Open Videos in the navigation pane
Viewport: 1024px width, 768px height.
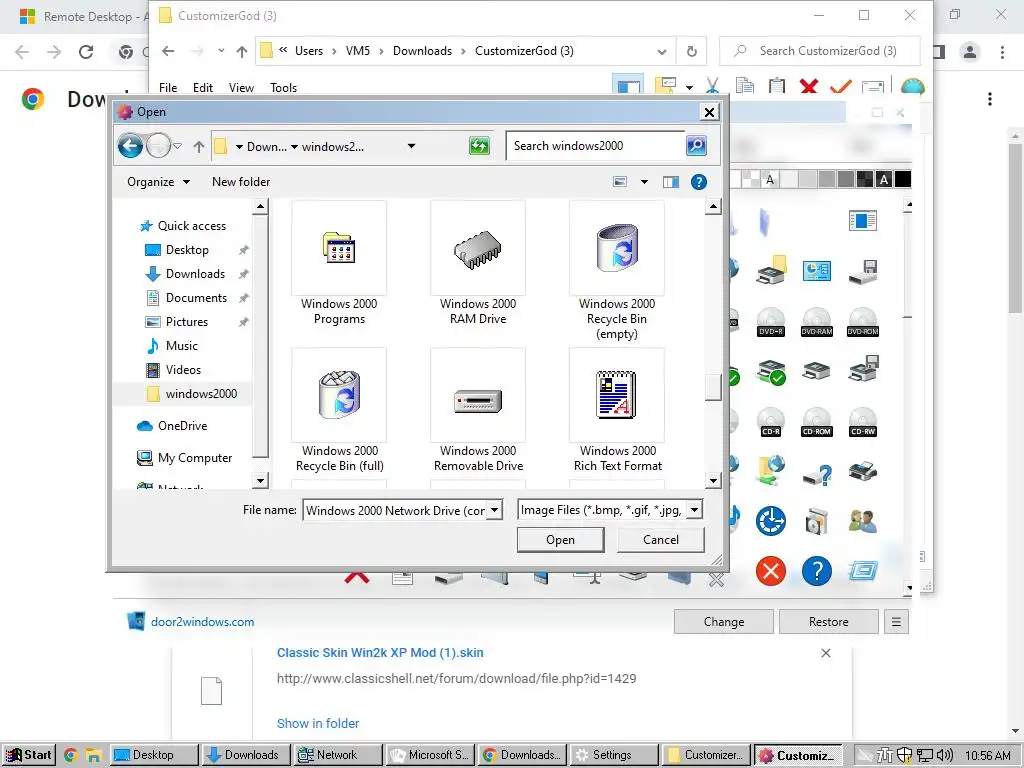tap(173, 370)
